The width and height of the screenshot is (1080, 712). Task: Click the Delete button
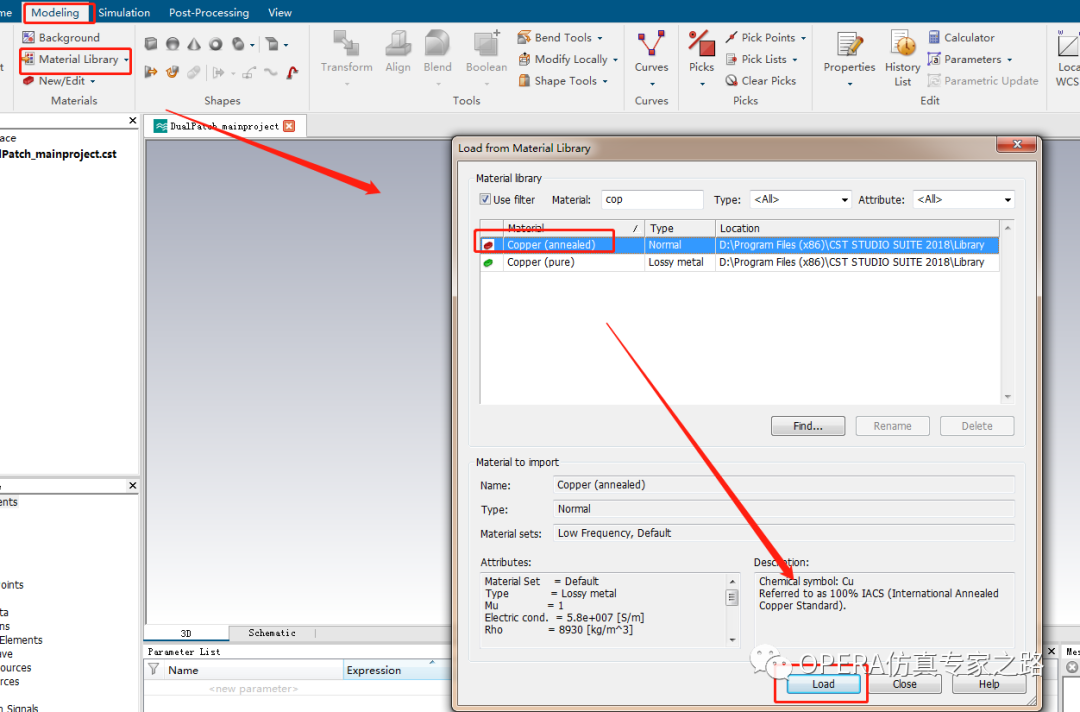977,426
